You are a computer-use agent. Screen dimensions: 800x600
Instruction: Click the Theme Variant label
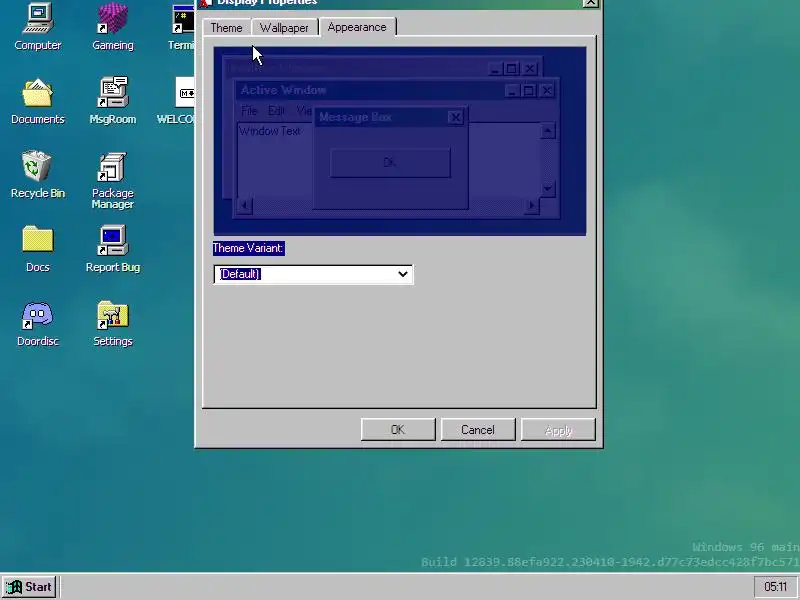[248, 248]
